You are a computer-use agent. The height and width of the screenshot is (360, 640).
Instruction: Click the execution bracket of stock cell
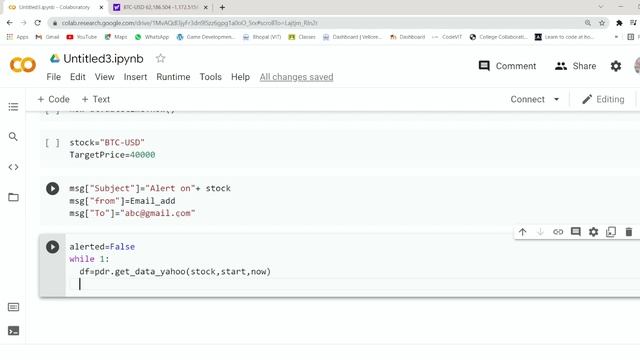(x=52, y=142)
